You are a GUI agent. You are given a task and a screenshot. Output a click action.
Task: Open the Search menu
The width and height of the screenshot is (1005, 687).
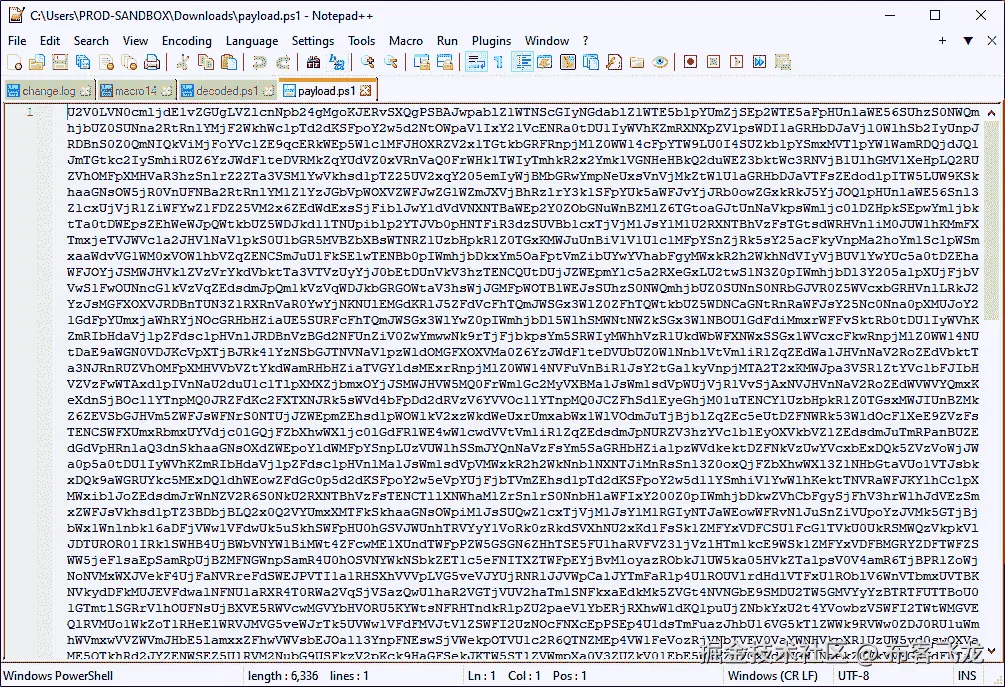pos(91,40)
